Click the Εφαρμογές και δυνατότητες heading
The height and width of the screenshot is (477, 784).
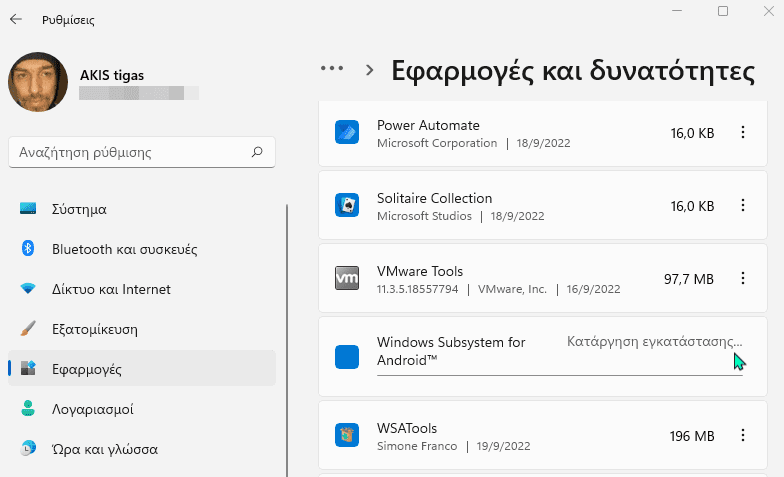[x=573, y=71]
